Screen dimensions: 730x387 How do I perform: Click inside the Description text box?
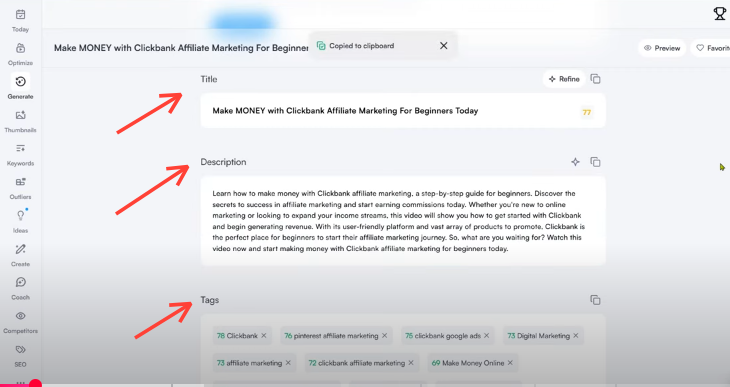pos(403,221)
